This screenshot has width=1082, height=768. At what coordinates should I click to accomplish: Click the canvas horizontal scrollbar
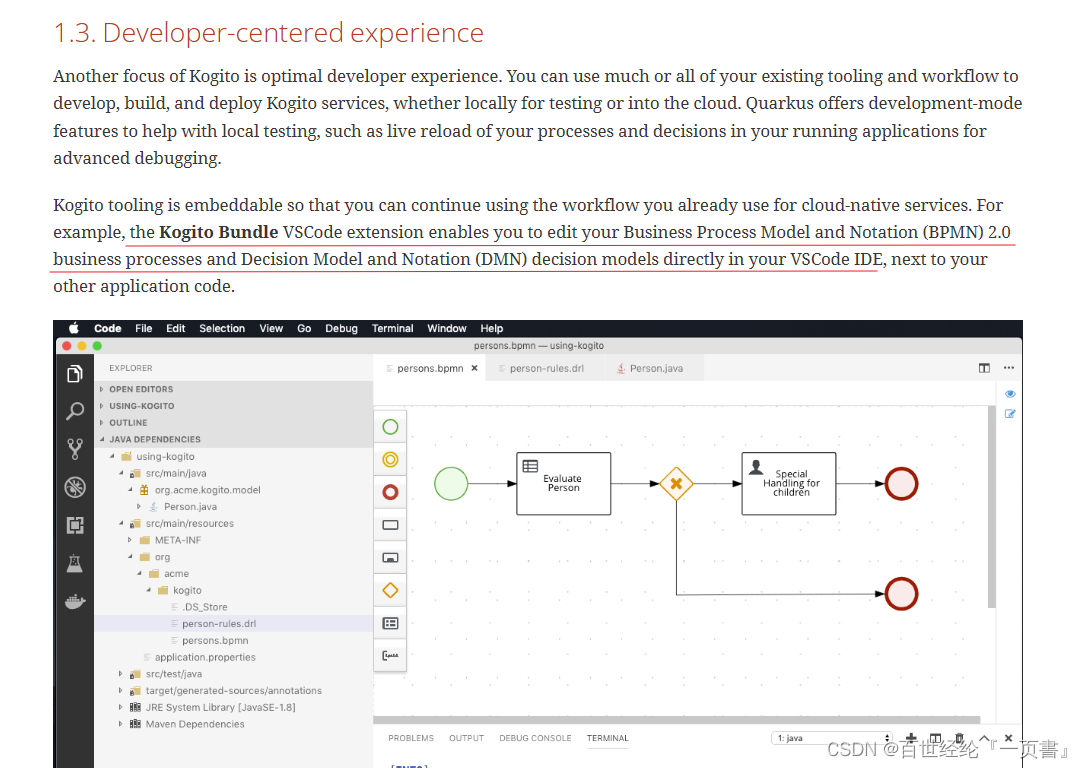pos(677,719)
